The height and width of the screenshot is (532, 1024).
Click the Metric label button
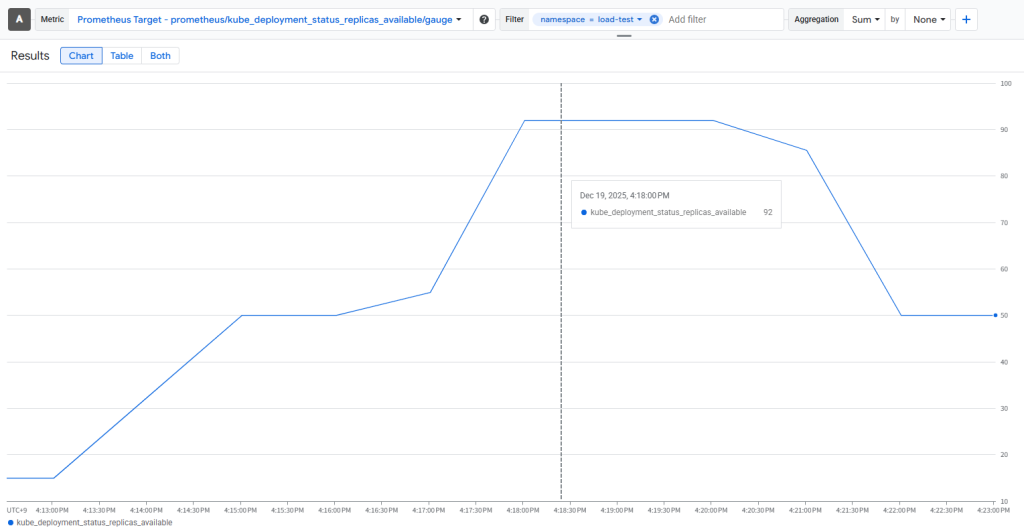[x=52, y=20]
